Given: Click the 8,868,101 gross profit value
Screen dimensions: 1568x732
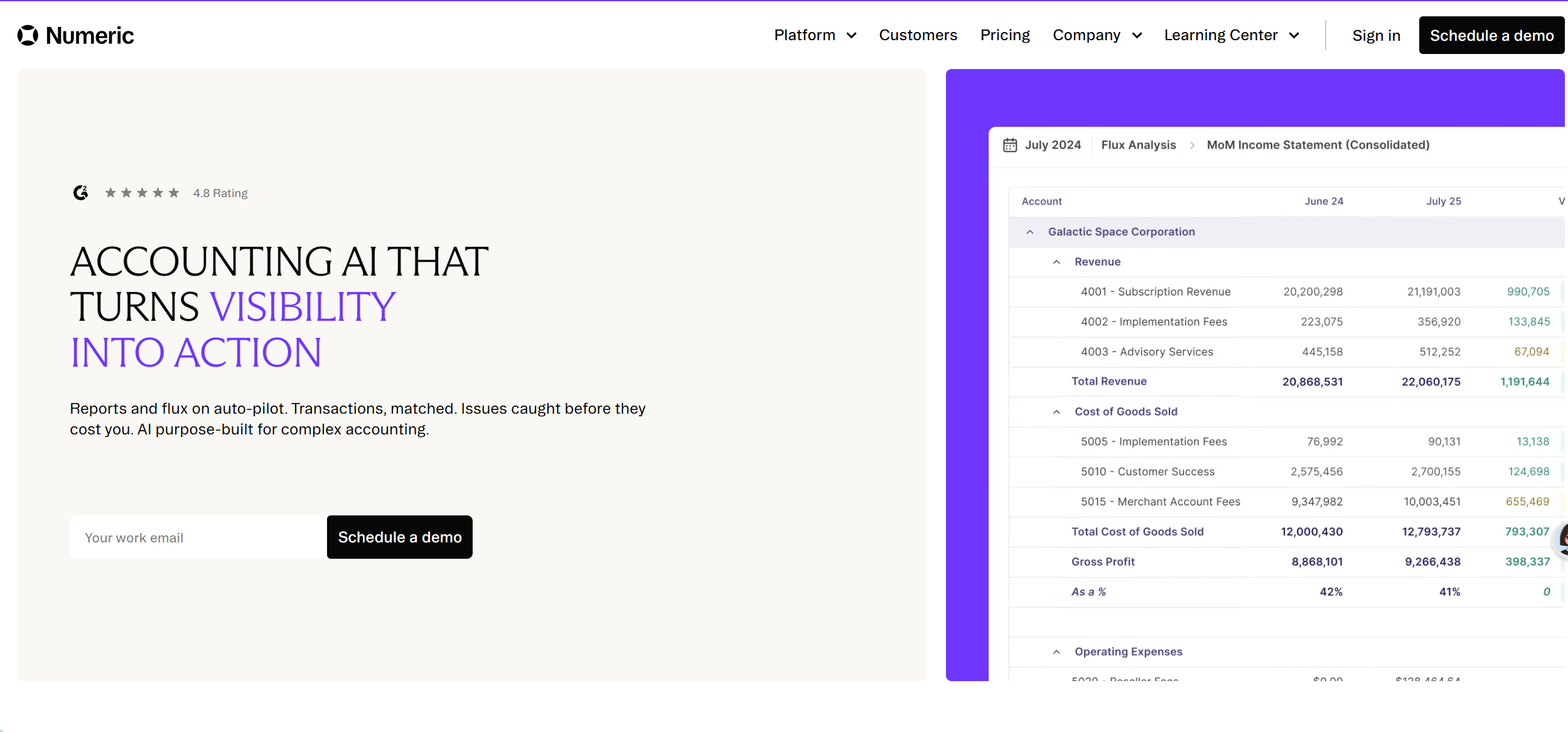Looking at the screenshot, I should [1317, 562].
